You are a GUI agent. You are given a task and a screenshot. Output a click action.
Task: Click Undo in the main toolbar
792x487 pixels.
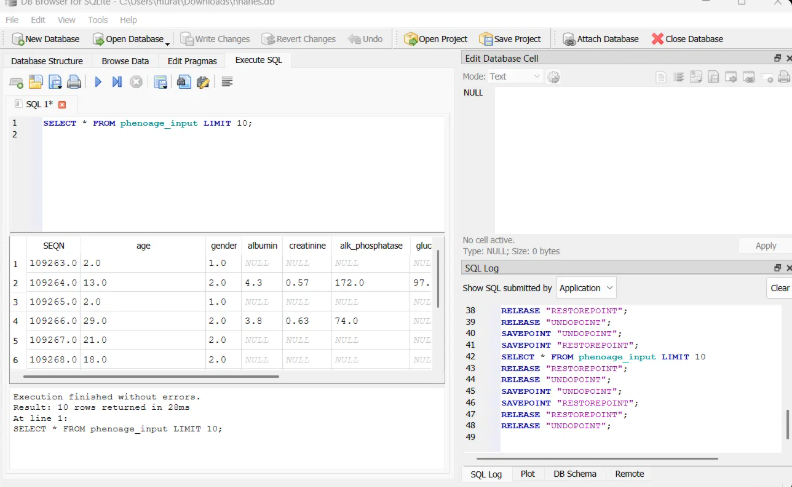(366, 39)
